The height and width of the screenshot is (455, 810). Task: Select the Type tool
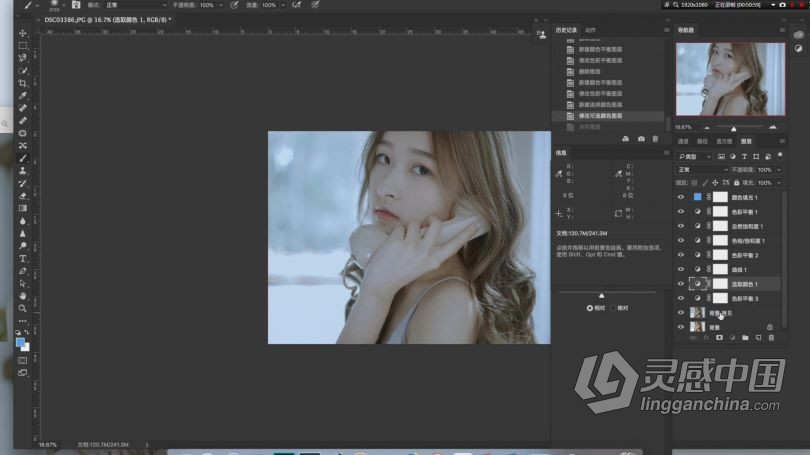coord(23,258)
